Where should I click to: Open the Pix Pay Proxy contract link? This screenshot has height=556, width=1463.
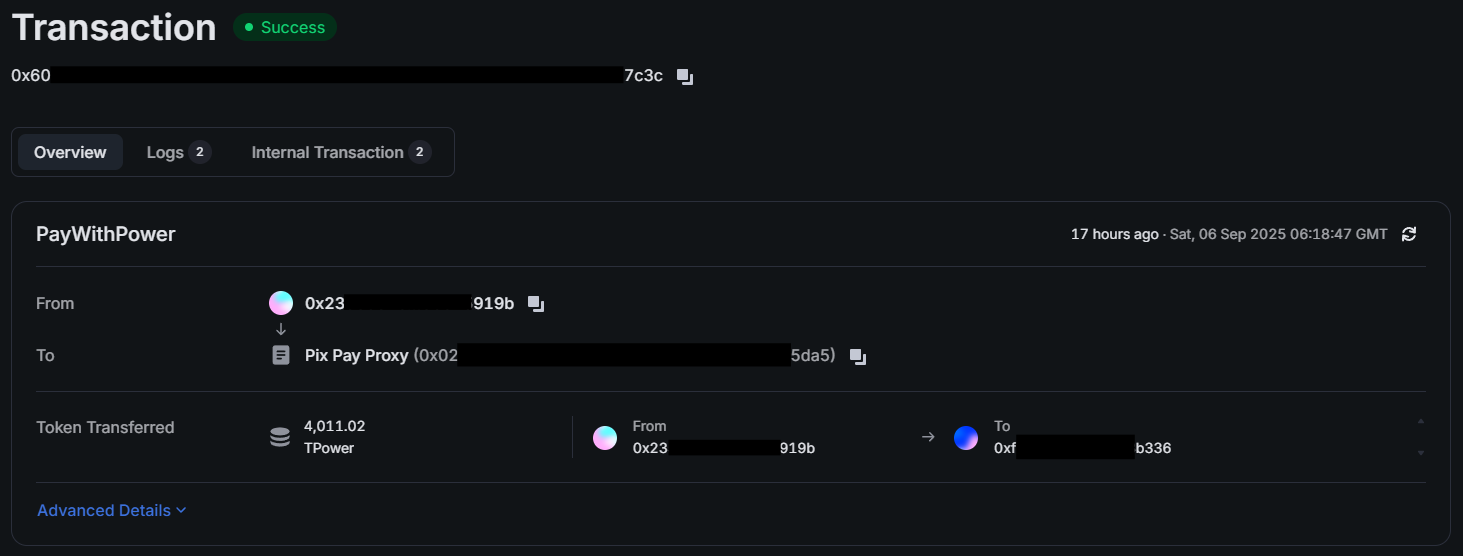(x=356, y=355)
